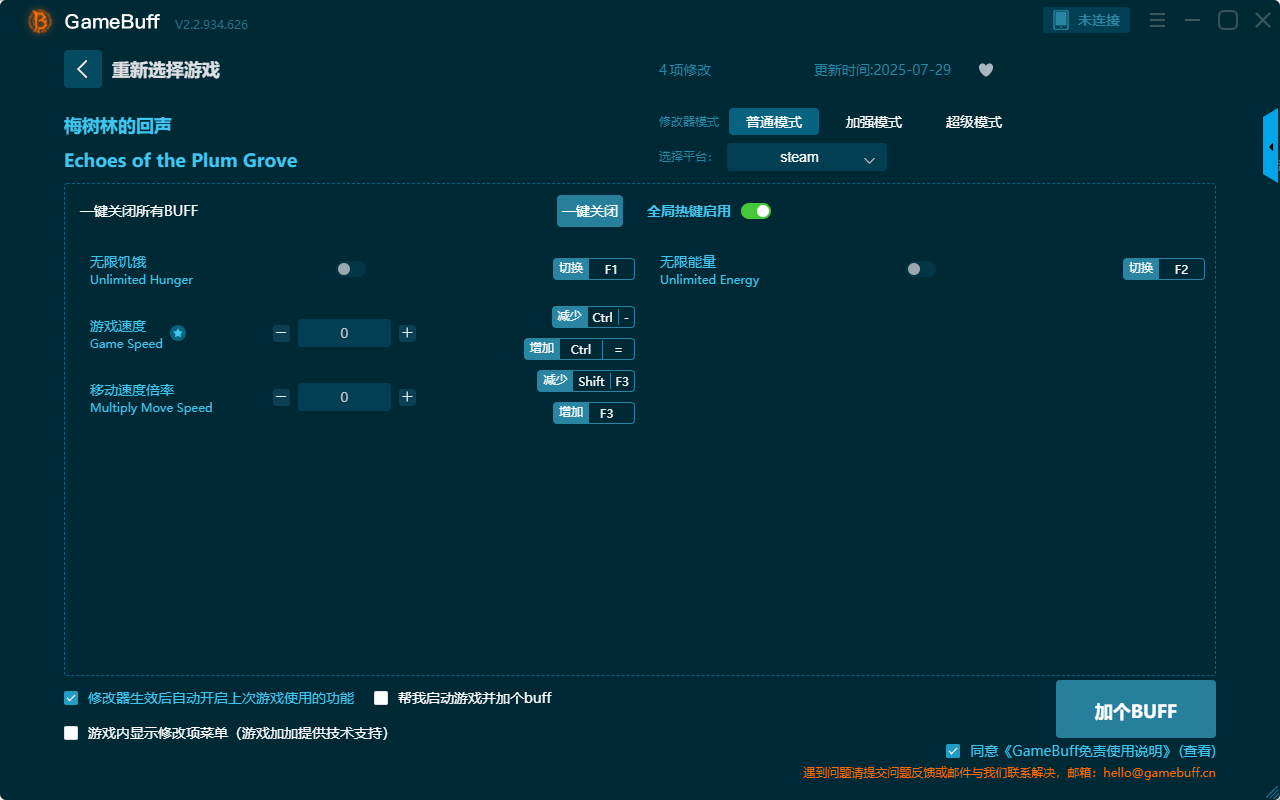Click the star icon beside Game Speed
Viewport: 1280px width, 800px height.
178,333
